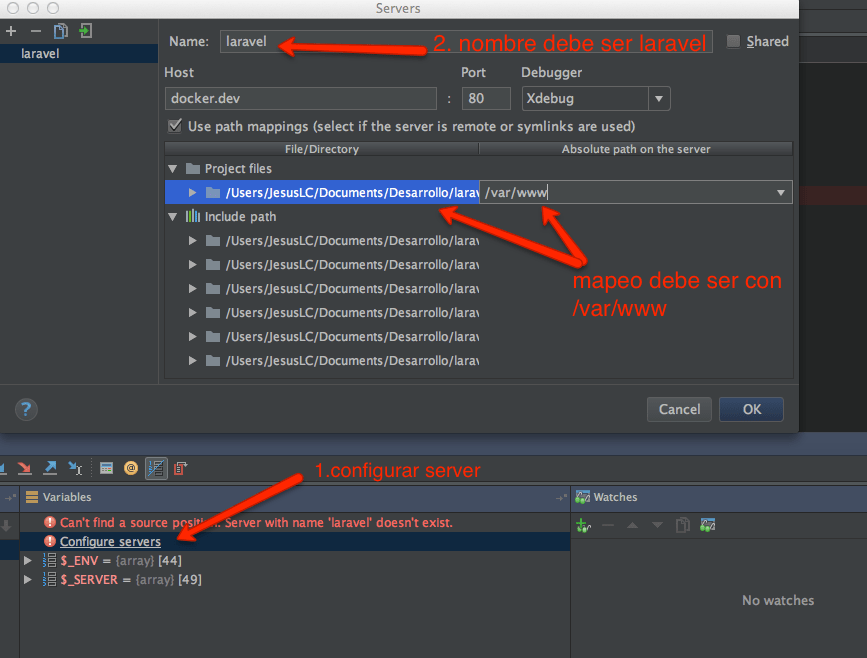Open the Evaluate Expression calculator icon
Image resolution: width=867 pixels, height=658 pixels.
click(106, 468)
